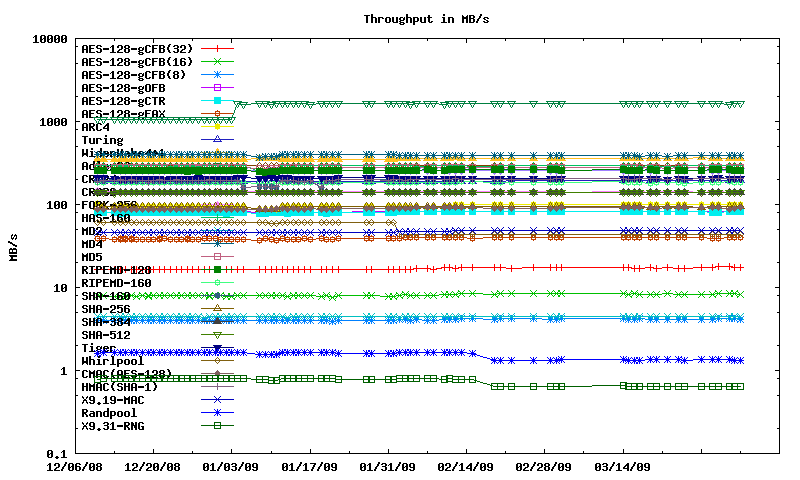Click the orange triangle marker for SHA-256
800x480 pixels.
(x=217, y=309)
